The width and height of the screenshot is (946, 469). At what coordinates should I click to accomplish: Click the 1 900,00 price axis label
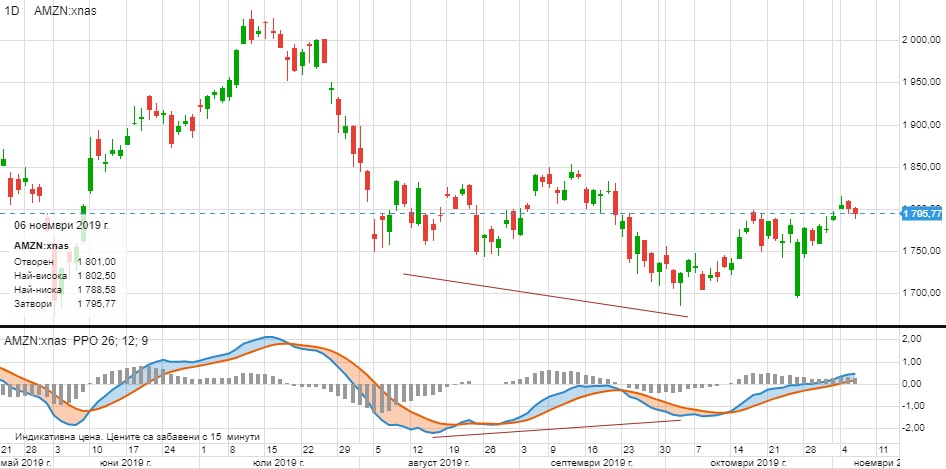click(921, 125)
